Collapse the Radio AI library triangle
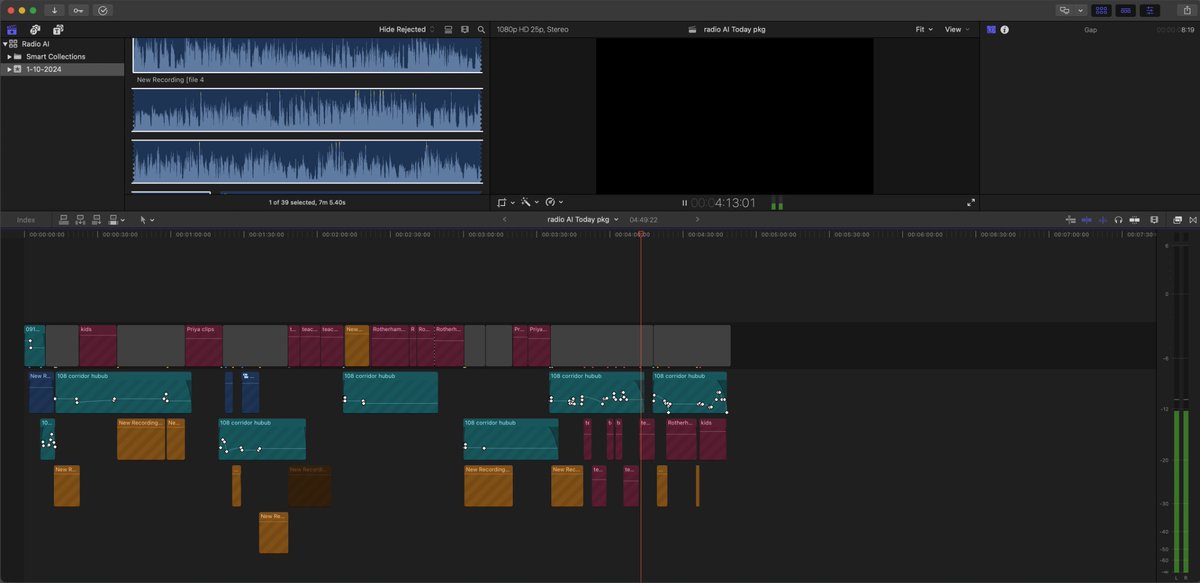Screen dimensions: 1200x583 pyautogui.click(x=5, y=44)
